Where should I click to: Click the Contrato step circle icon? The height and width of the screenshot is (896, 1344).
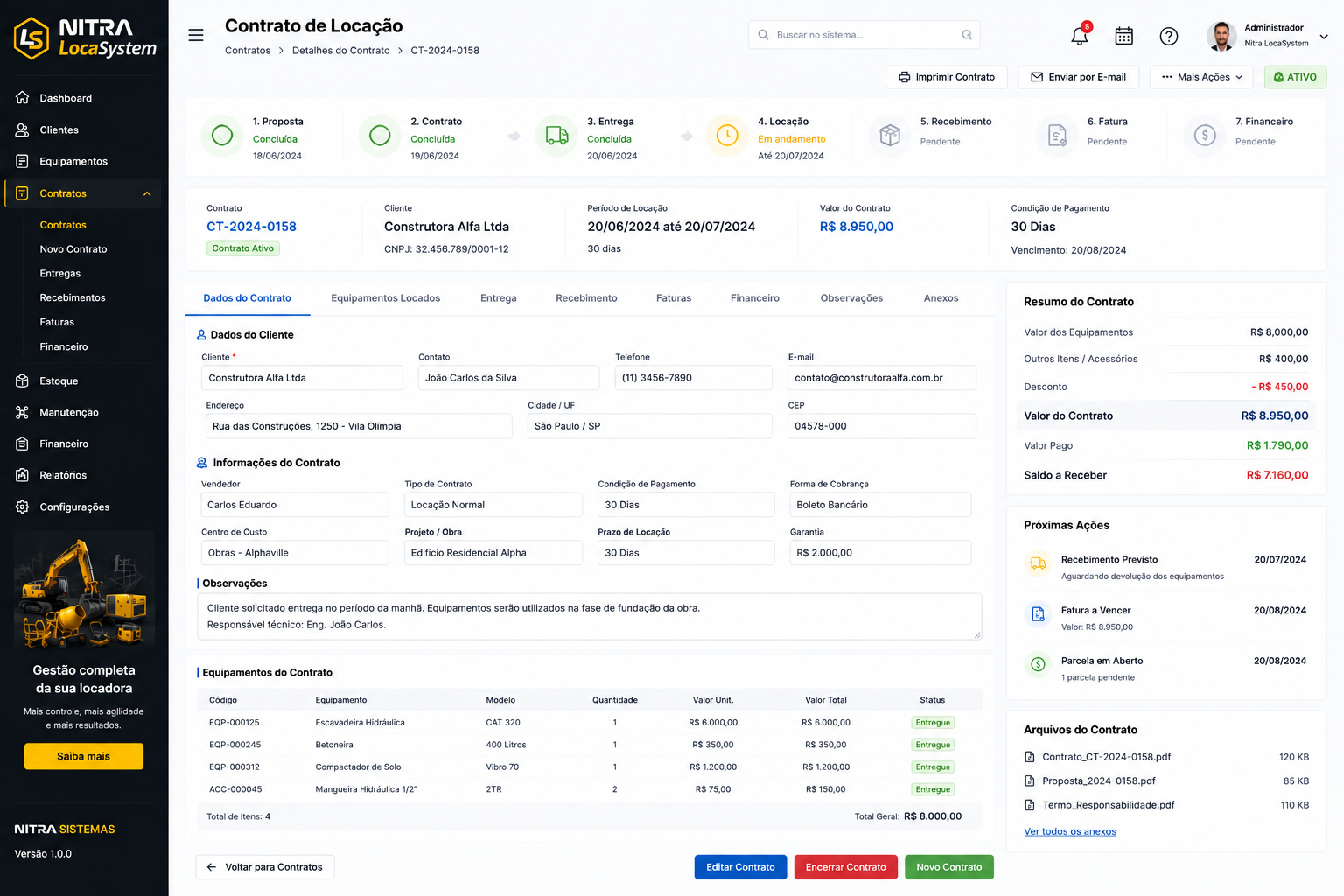point(380,136)
